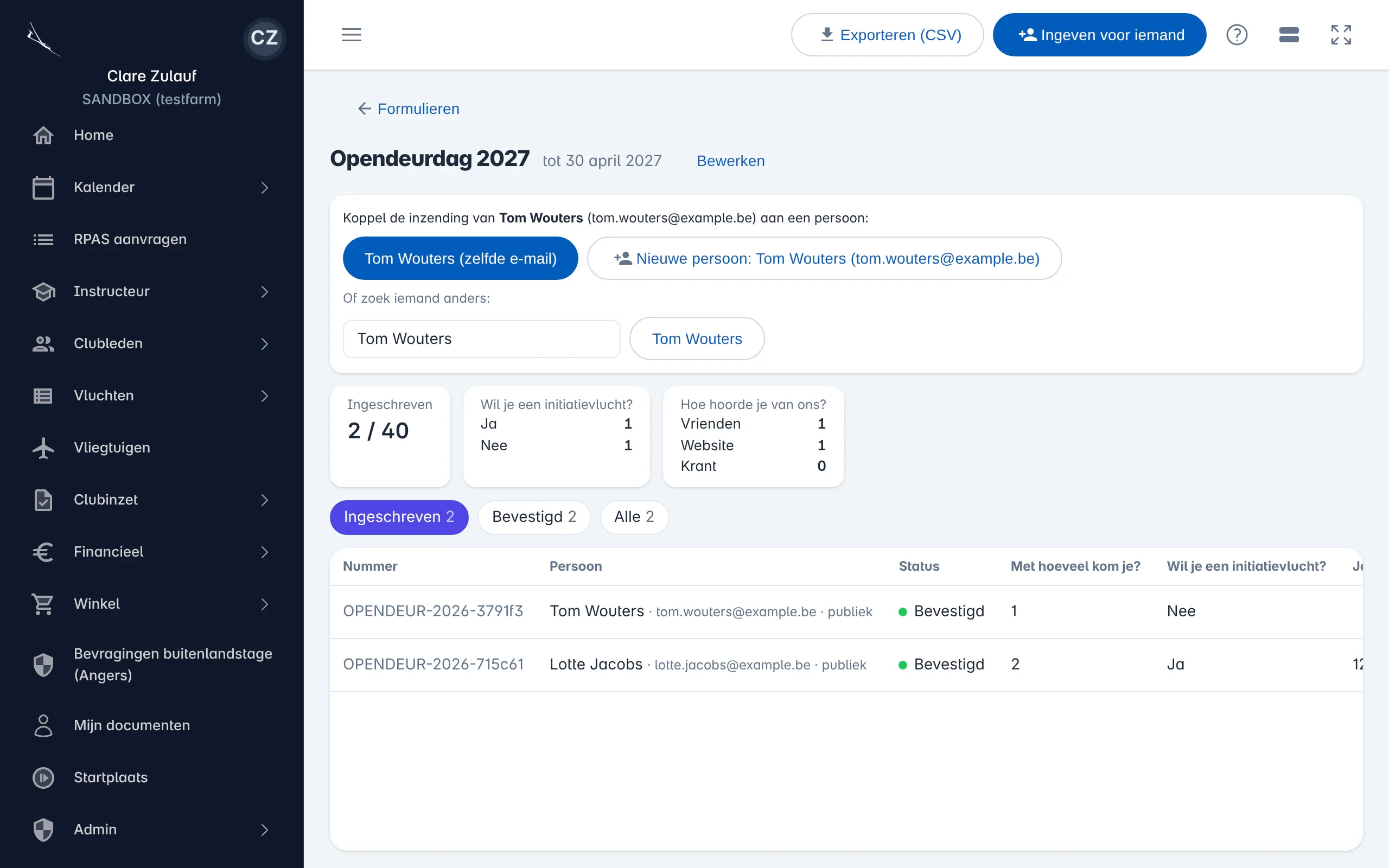Go back via the Formulieren link
1389x868 pixels.
point(418,108)
